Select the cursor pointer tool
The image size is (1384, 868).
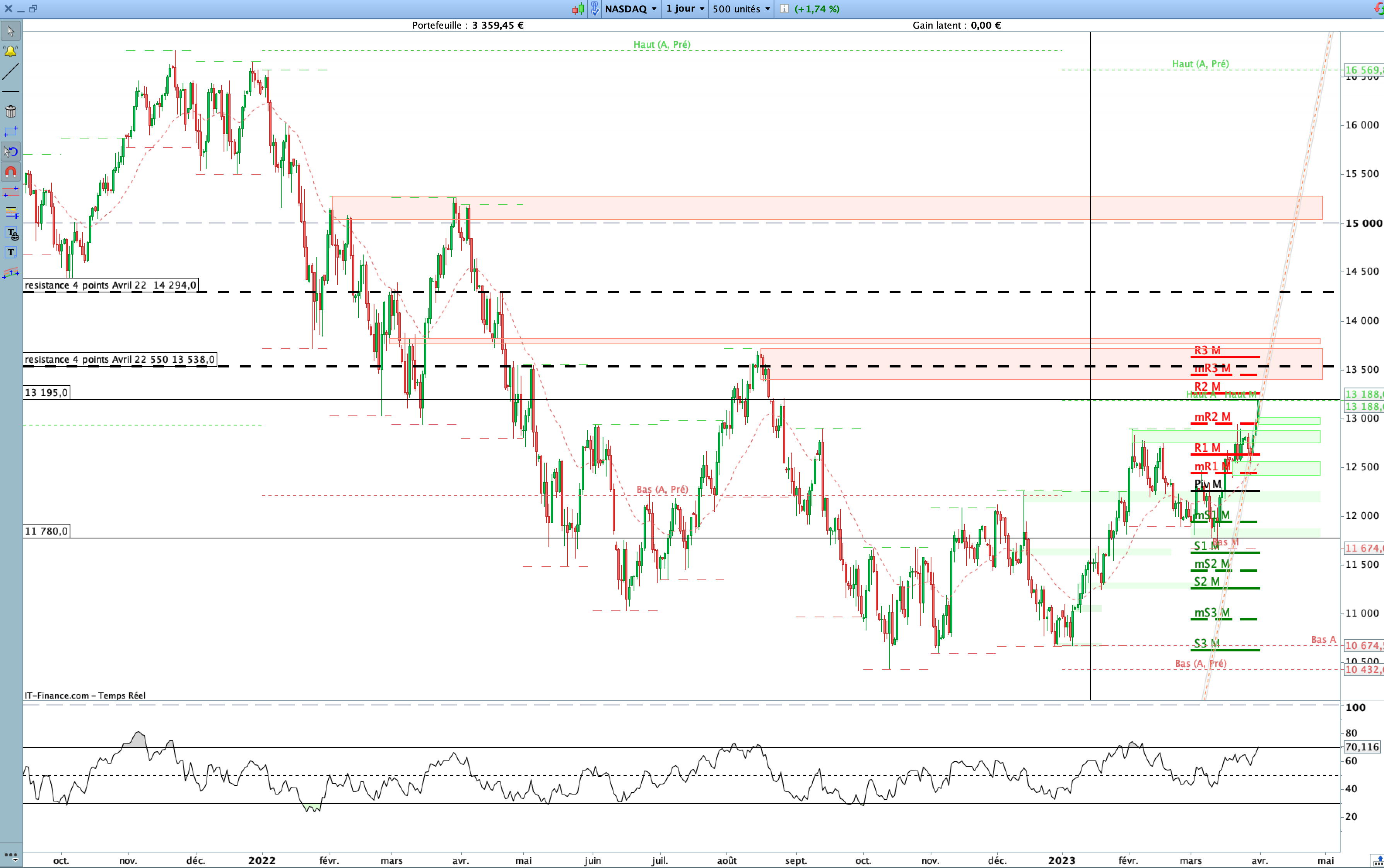pos(10,31)
